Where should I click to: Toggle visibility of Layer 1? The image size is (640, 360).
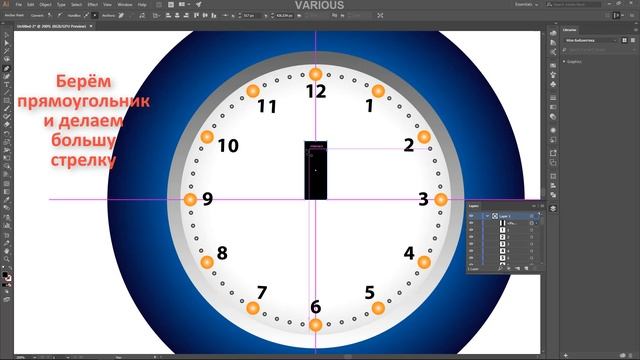click(471, 216)
